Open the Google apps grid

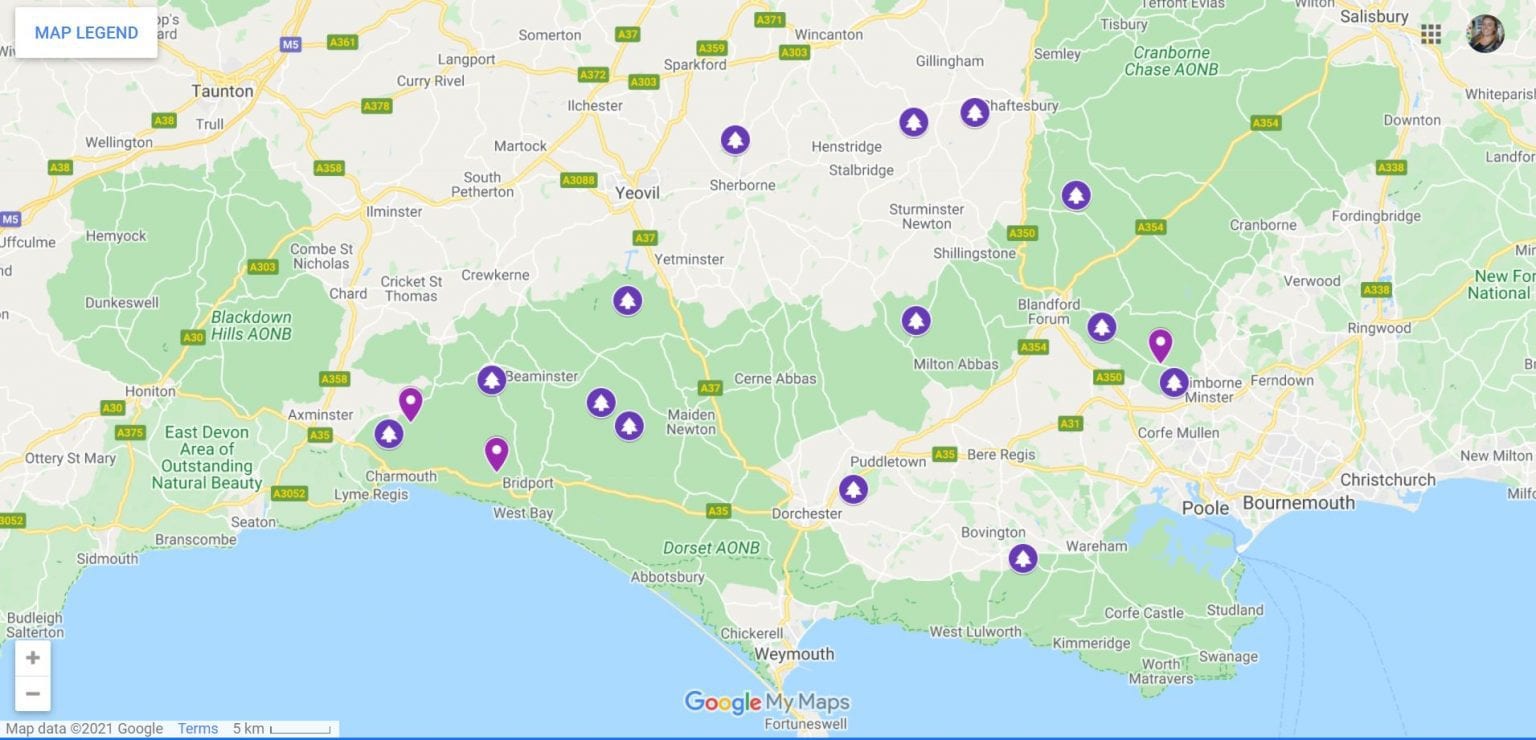tap(1431, 33)
